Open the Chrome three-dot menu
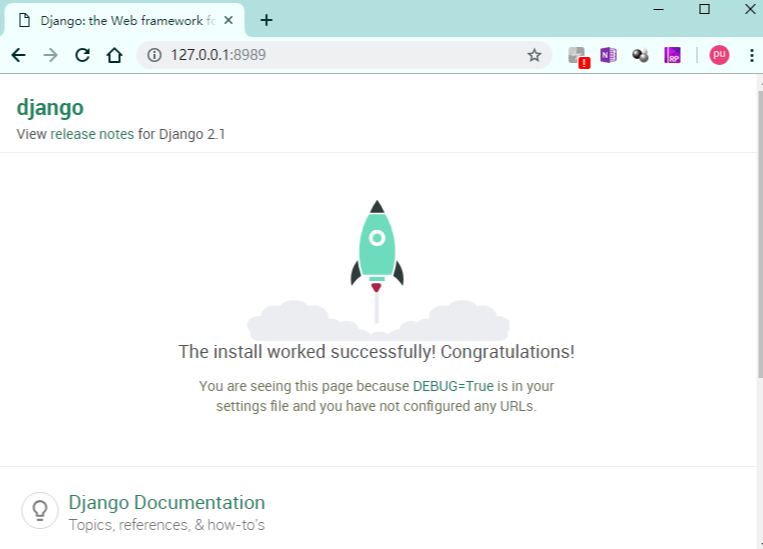This screenshot has height=549, width=763. [x=752, y=55]
